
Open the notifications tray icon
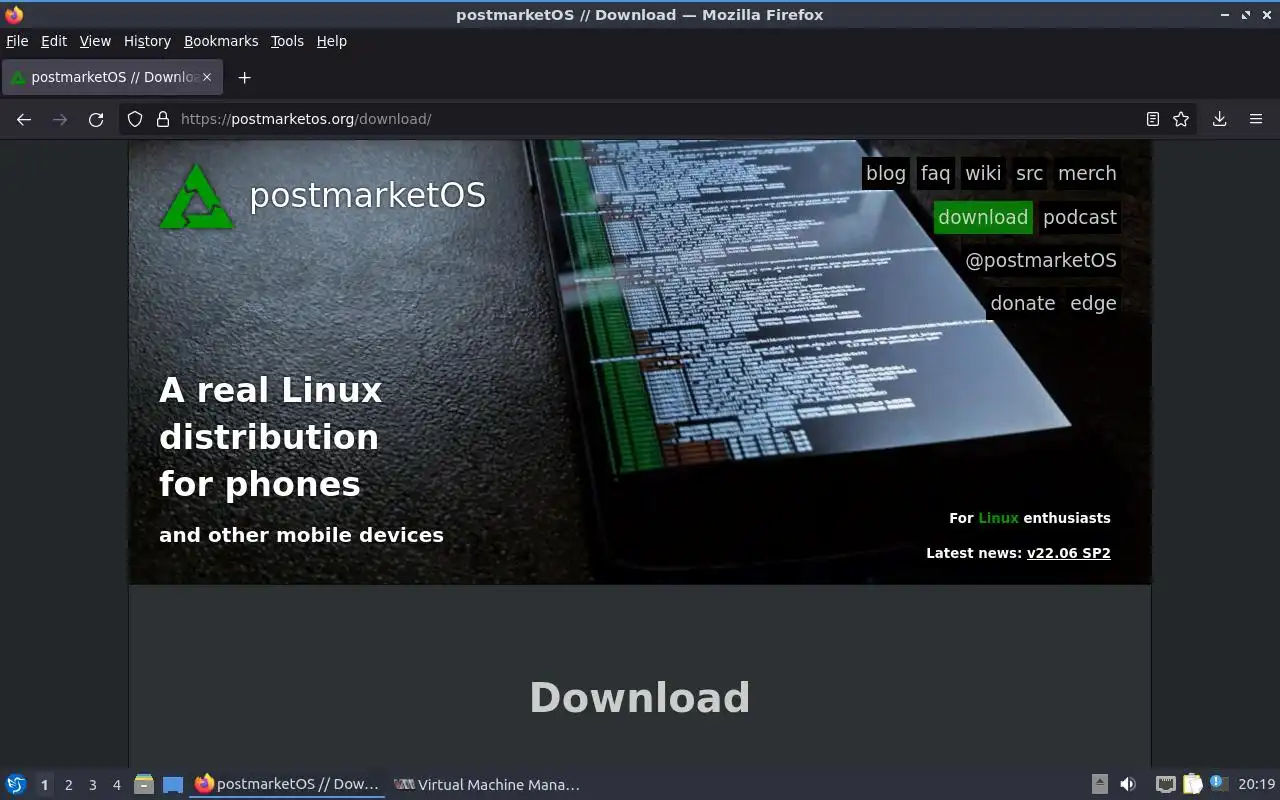click(x=1218, y=784)
